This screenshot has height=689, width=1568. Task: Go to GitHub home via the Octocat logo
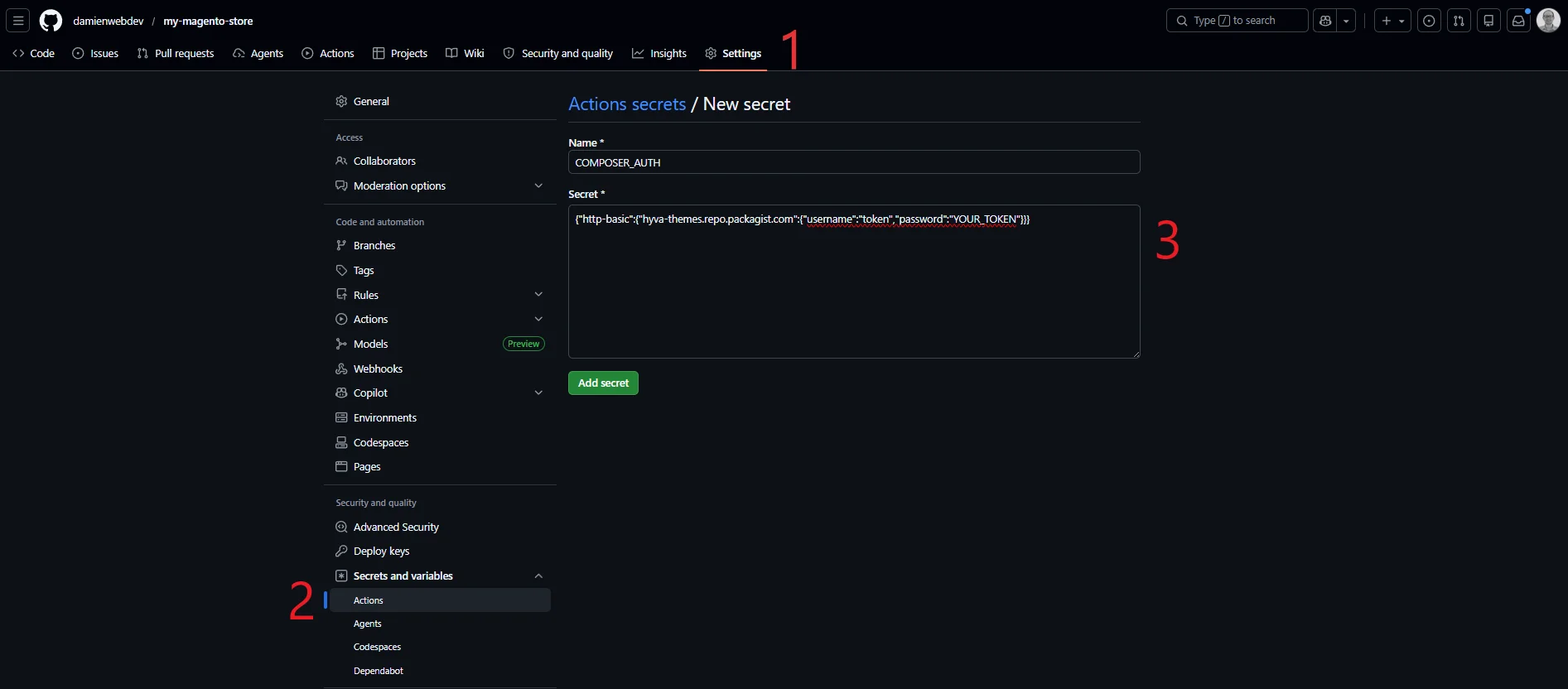point(51,21)
